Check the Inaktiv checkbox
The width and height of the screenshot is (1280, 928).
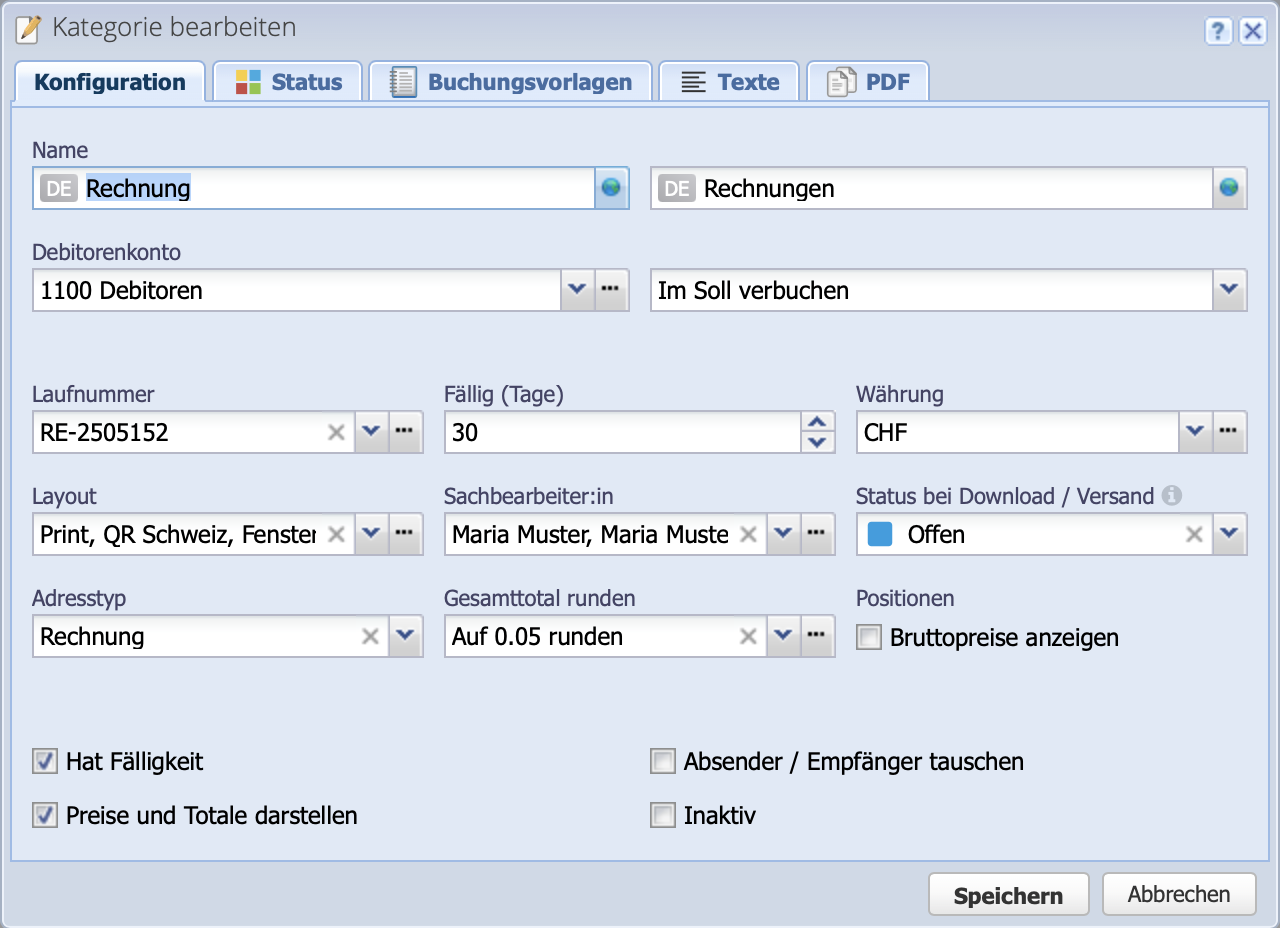662,815
